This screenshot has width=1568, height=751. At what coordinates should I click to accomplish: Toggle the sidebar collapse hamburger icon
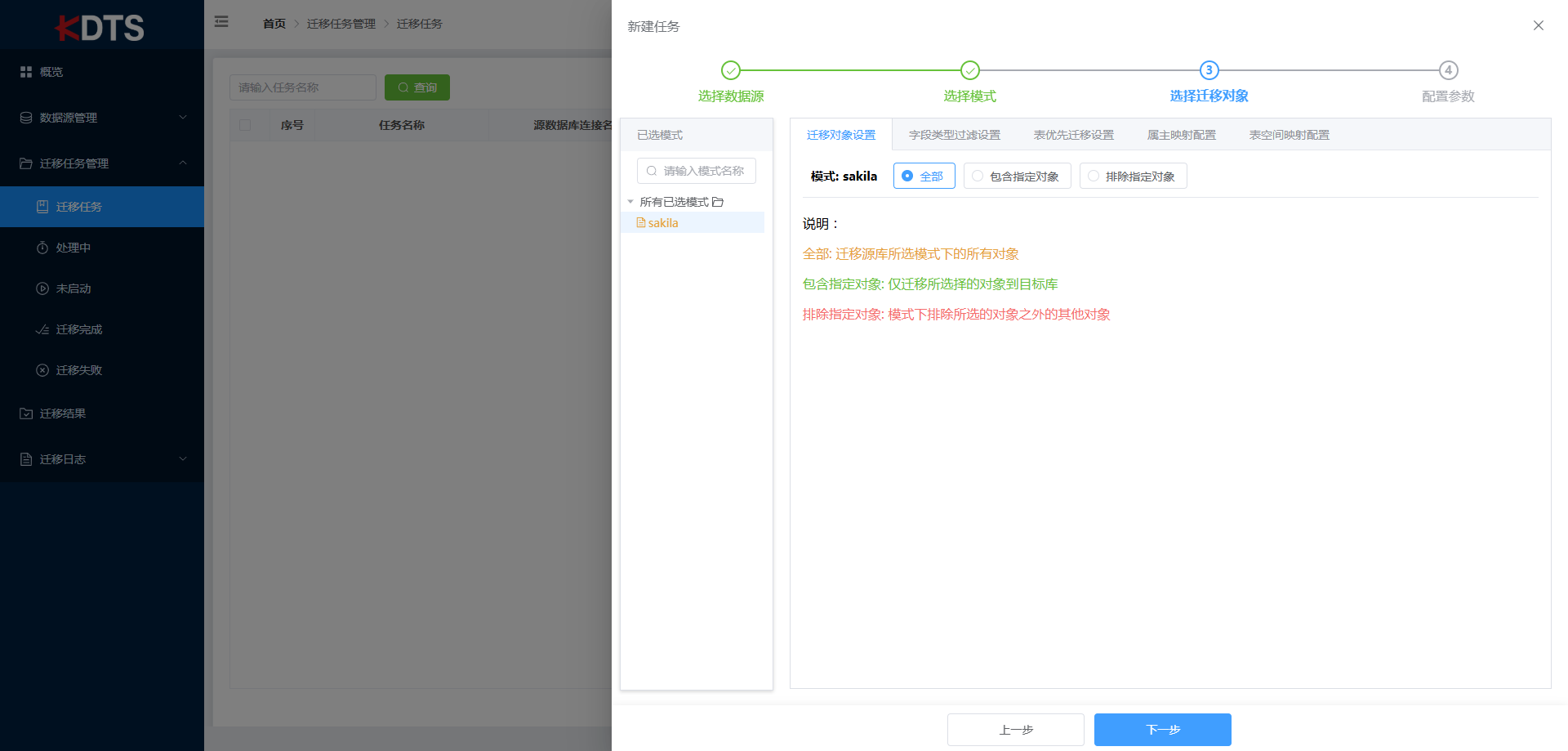pos(221,22)
